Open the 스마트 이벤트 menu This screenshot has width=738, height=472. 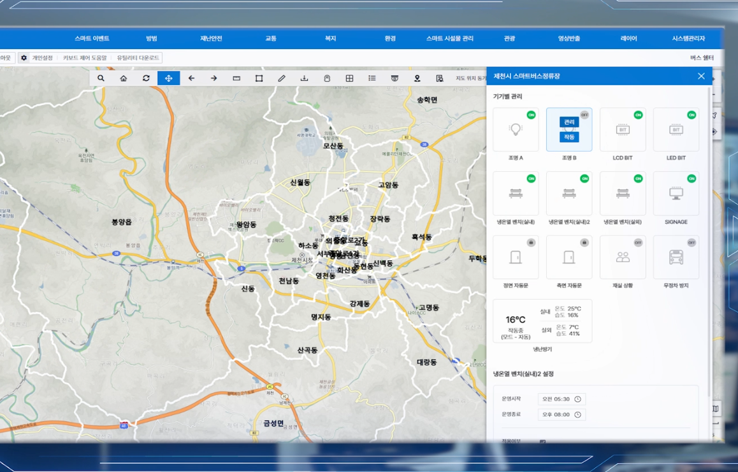point(92,39)
